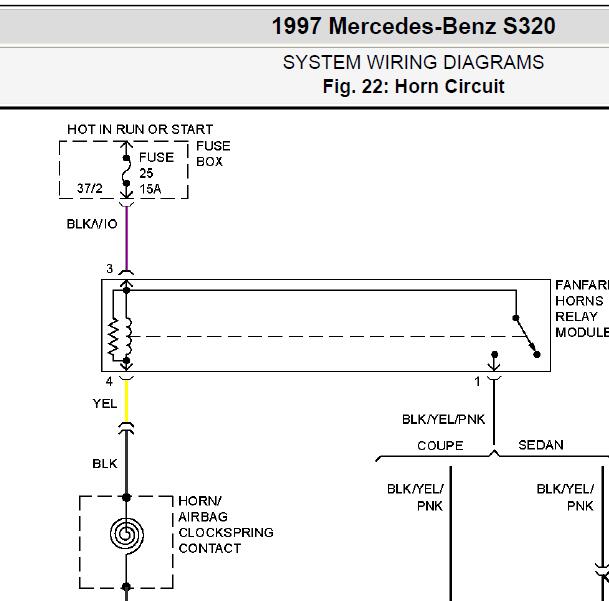Click the 'BLK/YEL/ PNK' label on the COUPE wire
The image size is (609, 601).
(415, 497)
